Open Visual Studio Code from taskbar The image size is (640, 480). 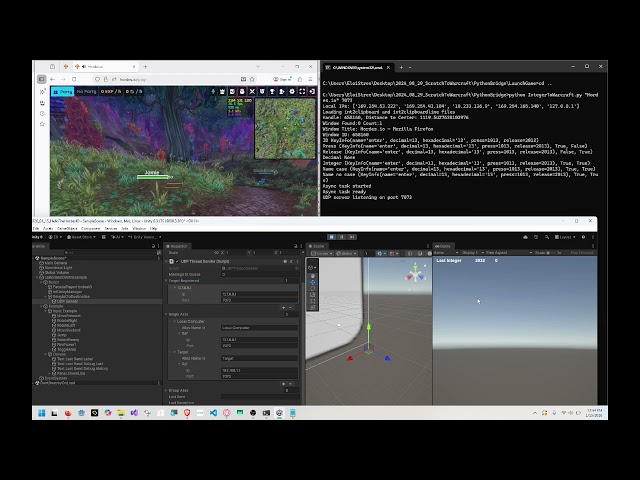click(213, 413)
